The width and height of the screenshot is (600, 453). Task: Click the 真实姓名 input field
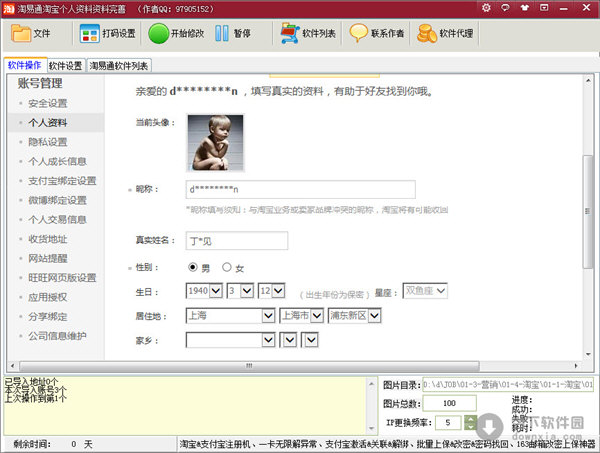pos(237,241)
